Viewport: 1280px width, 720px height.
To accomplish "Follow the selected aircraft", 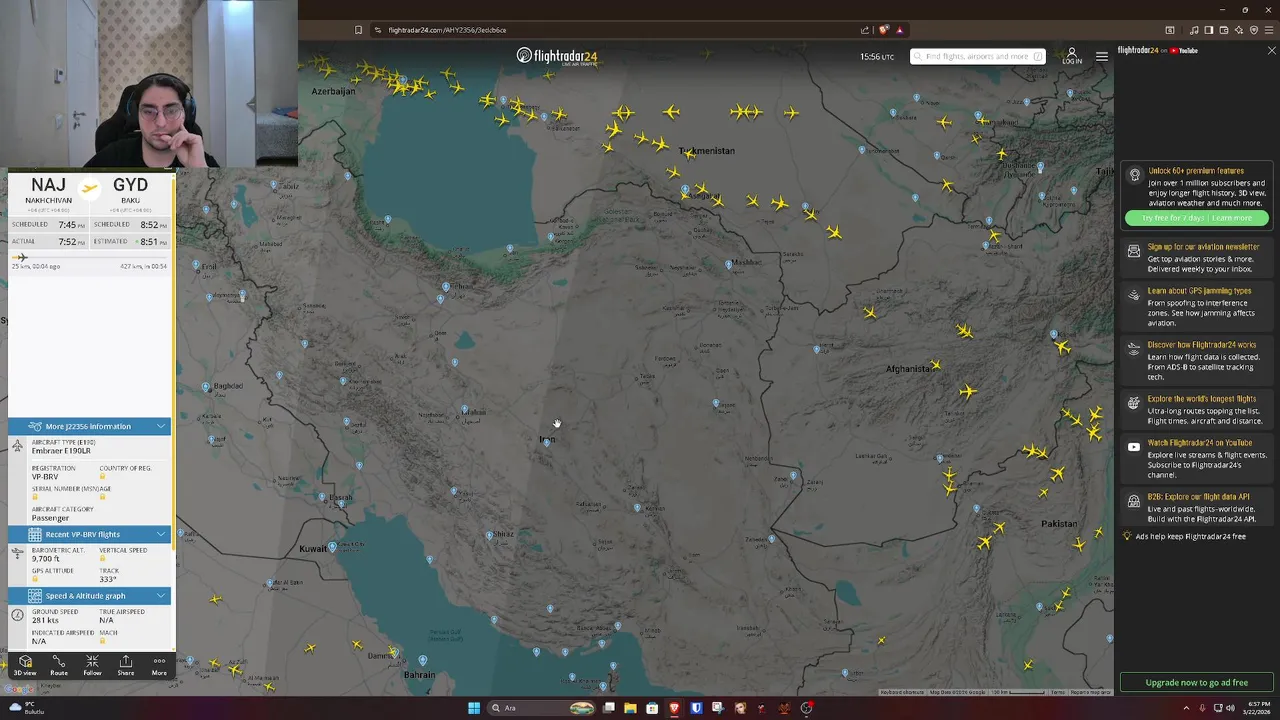I will [x=92, y=665].
